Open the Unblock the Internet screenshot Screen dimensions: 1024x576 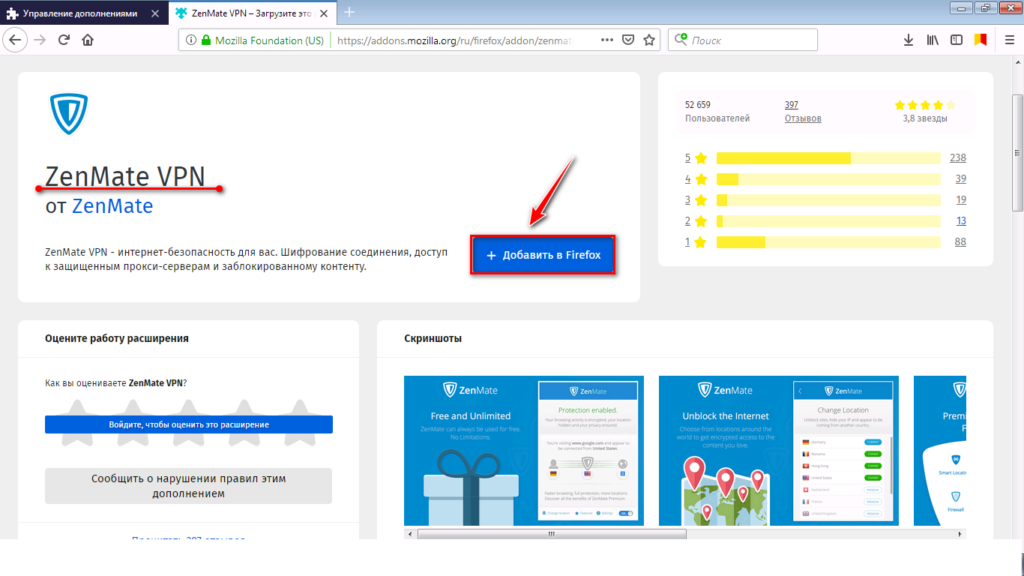click(778, 451)
